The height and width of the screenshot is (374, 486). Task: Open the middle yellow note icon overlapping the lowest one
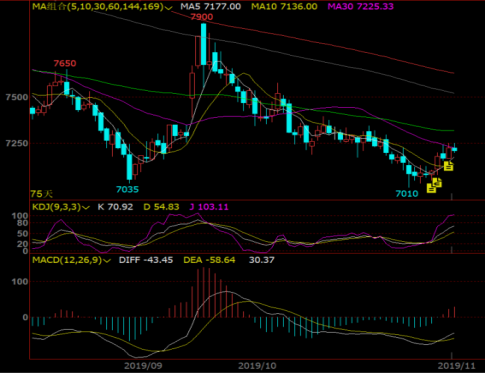click(438, 182)
